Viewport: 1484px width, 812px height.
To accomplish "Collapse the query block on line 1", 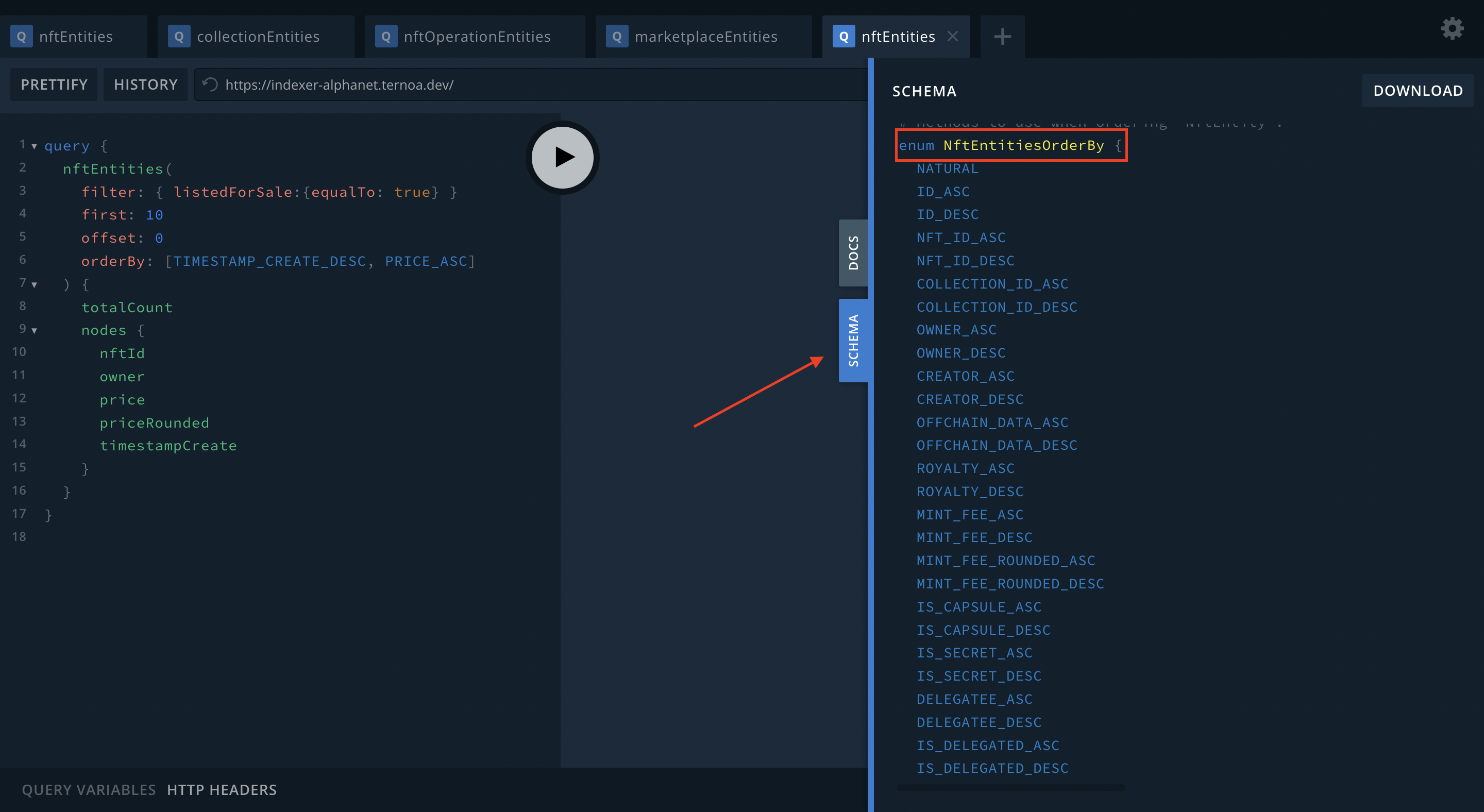I will tap(35, 146).
